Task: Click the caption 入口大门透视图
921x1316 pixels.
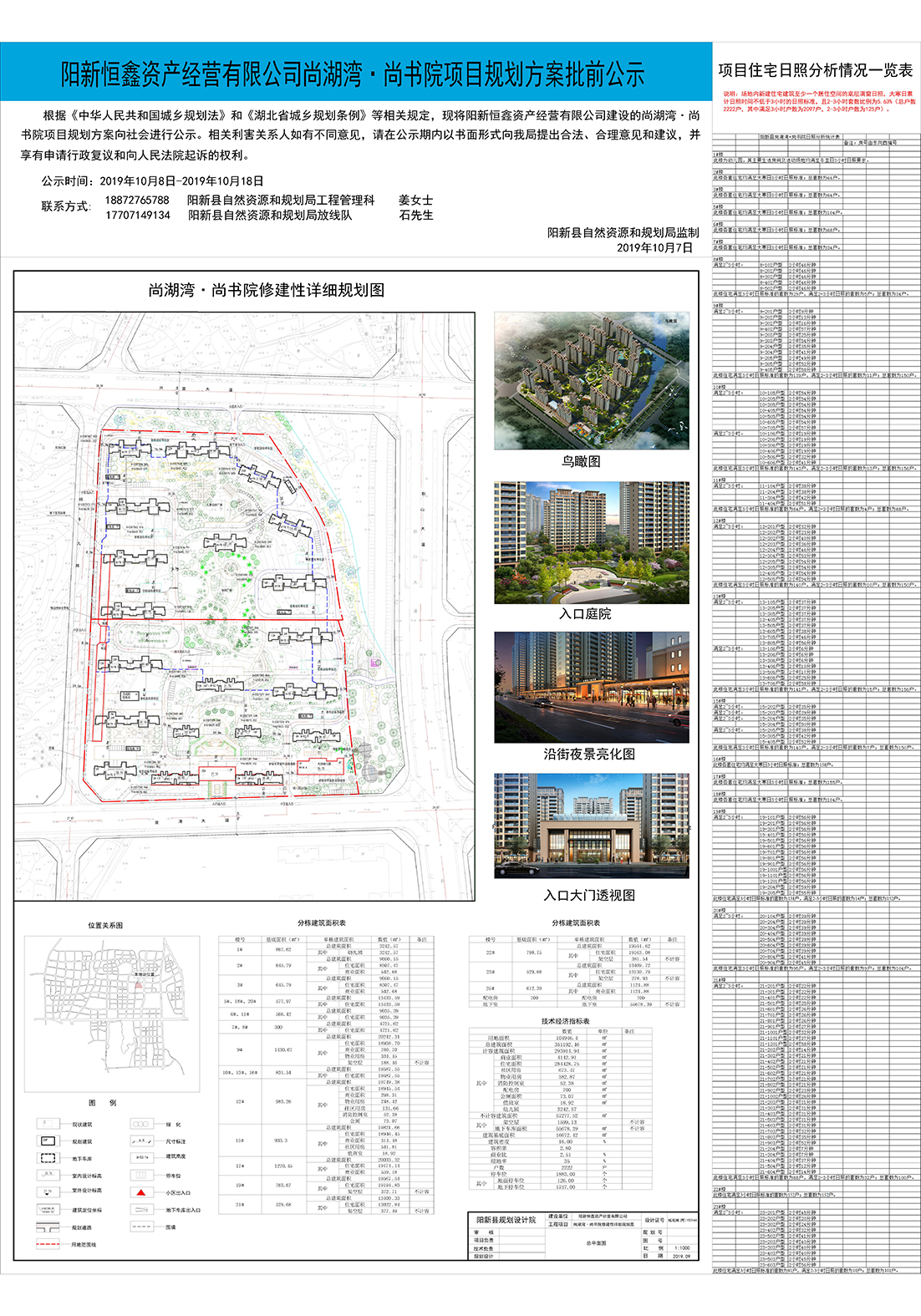Action: [589, 895]
